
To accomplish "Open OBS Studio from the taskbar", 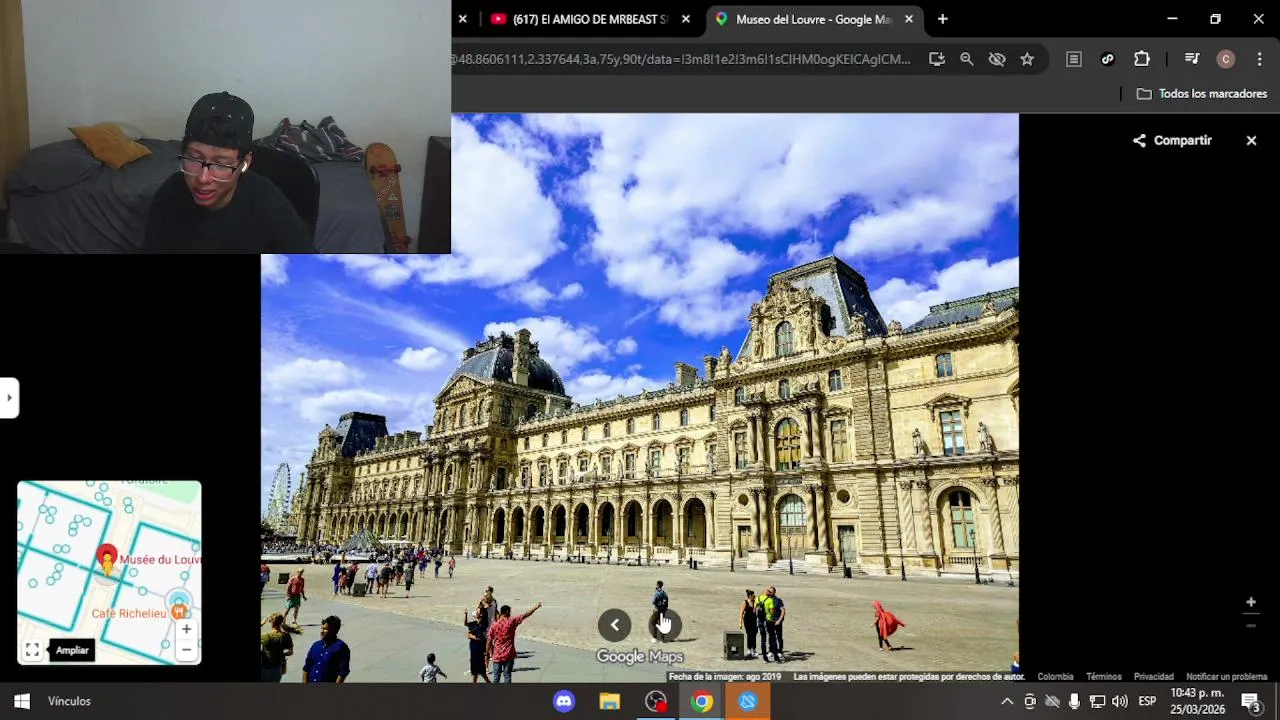I will point(656,701).
